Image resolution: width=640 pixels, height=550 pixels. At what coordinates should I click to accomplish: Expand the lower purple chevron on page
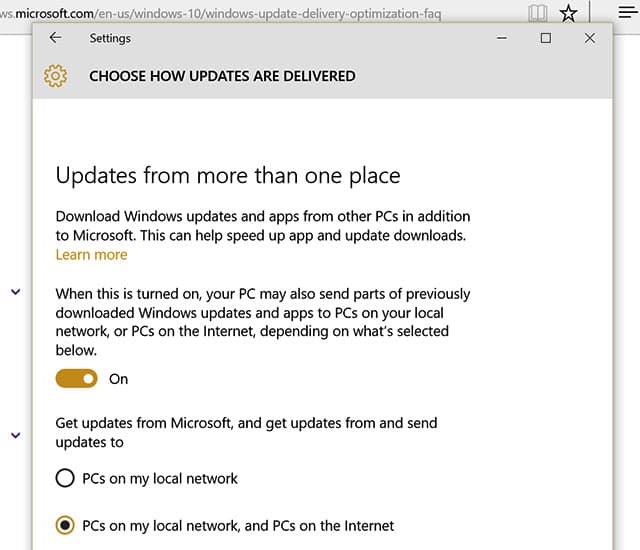[x=16, y=435]
